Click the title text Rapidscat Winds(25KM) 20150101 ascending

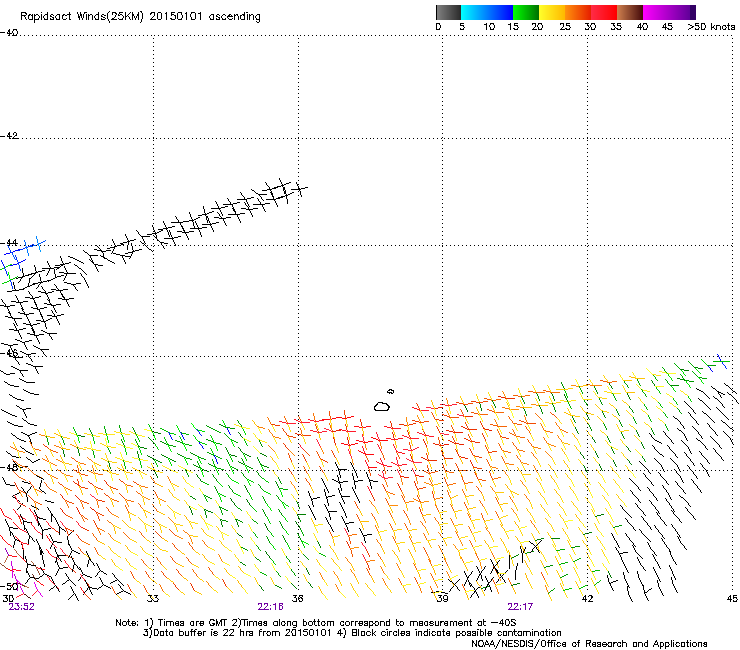coord(140,17)
